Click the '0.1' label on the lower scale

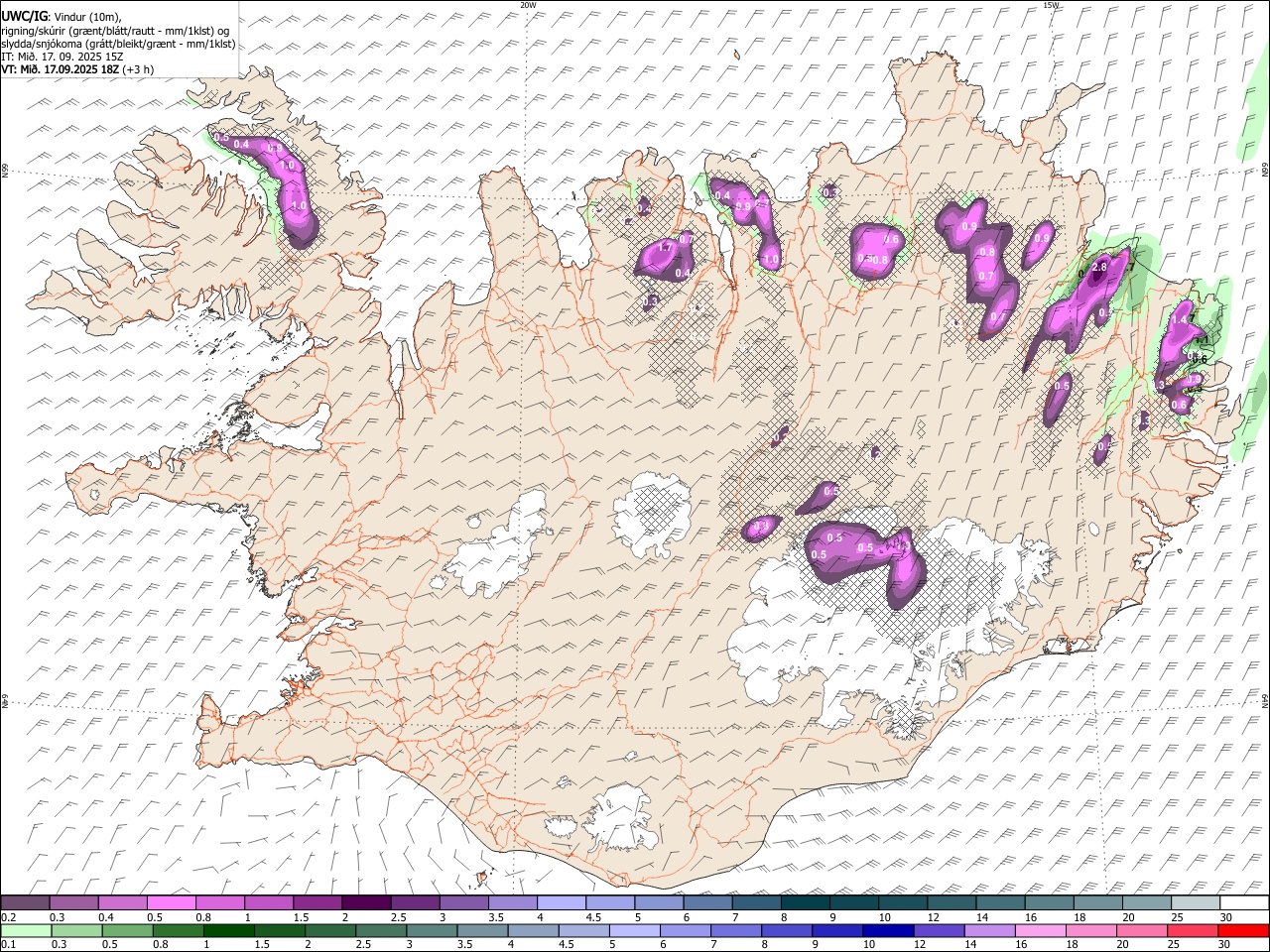(x=8, y=945)
